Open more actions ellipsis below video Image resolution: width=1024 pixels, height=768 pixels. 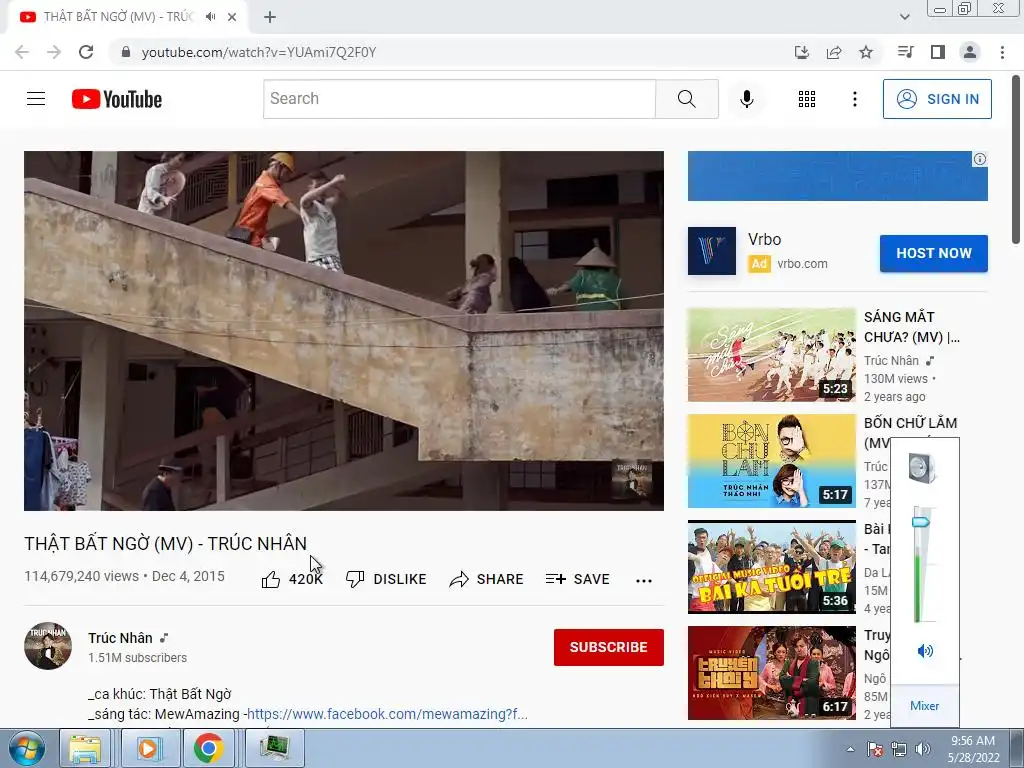click(x=644, y=581)
